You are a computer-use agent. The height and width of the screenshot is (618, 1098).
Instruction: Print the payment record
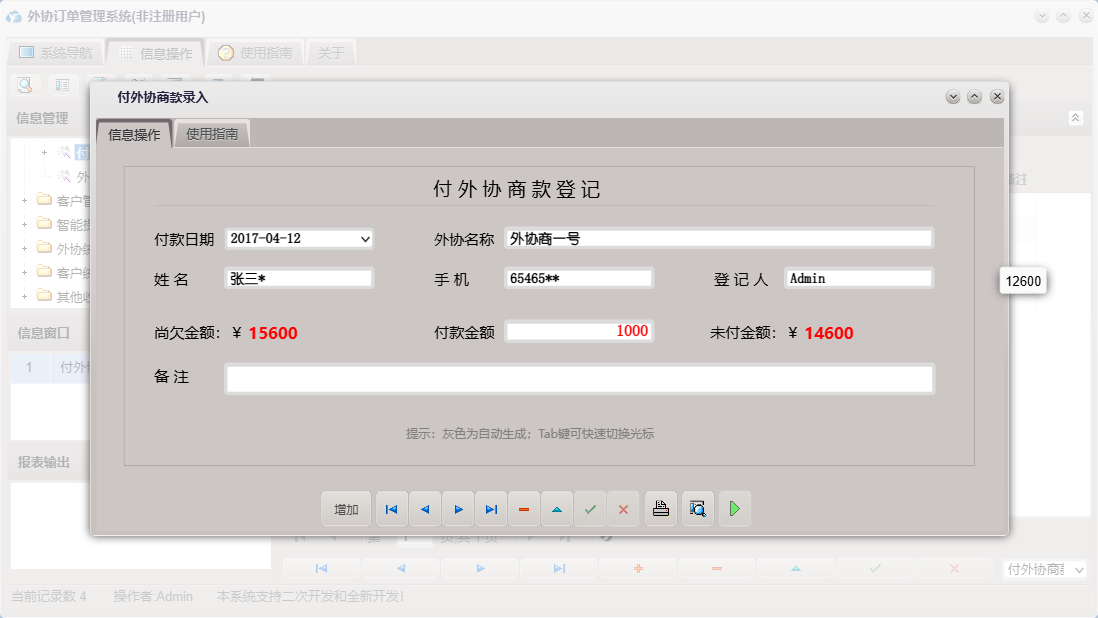[660, 509]
